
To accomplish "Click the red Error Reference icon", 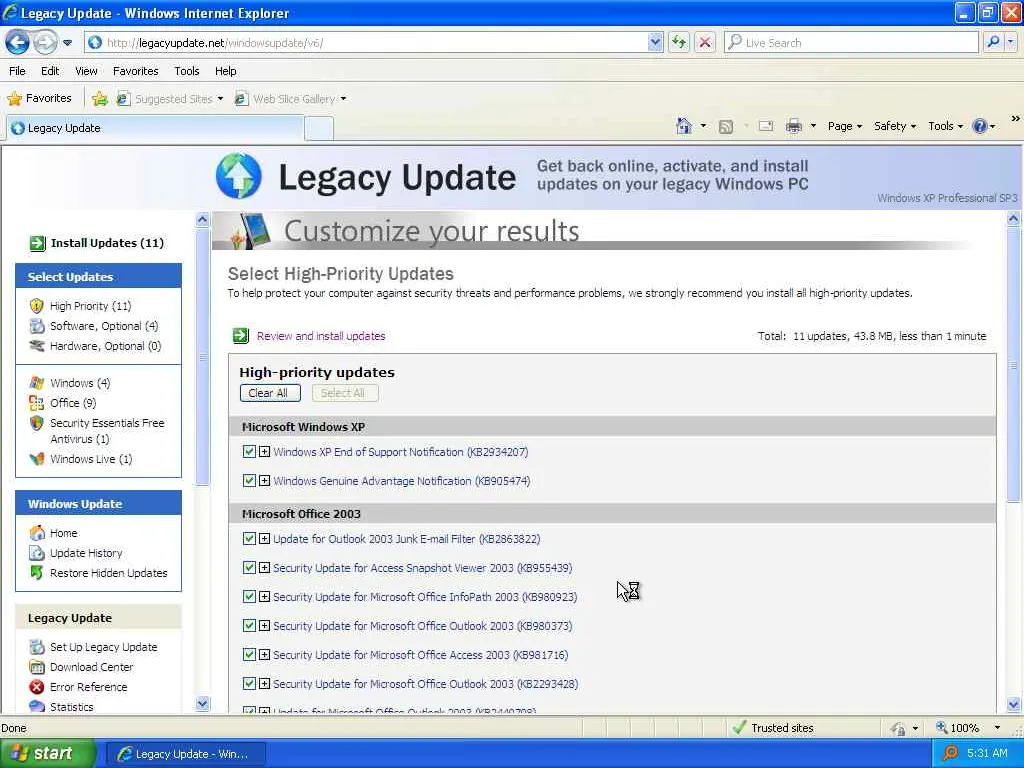I will (x=37, y=687).
